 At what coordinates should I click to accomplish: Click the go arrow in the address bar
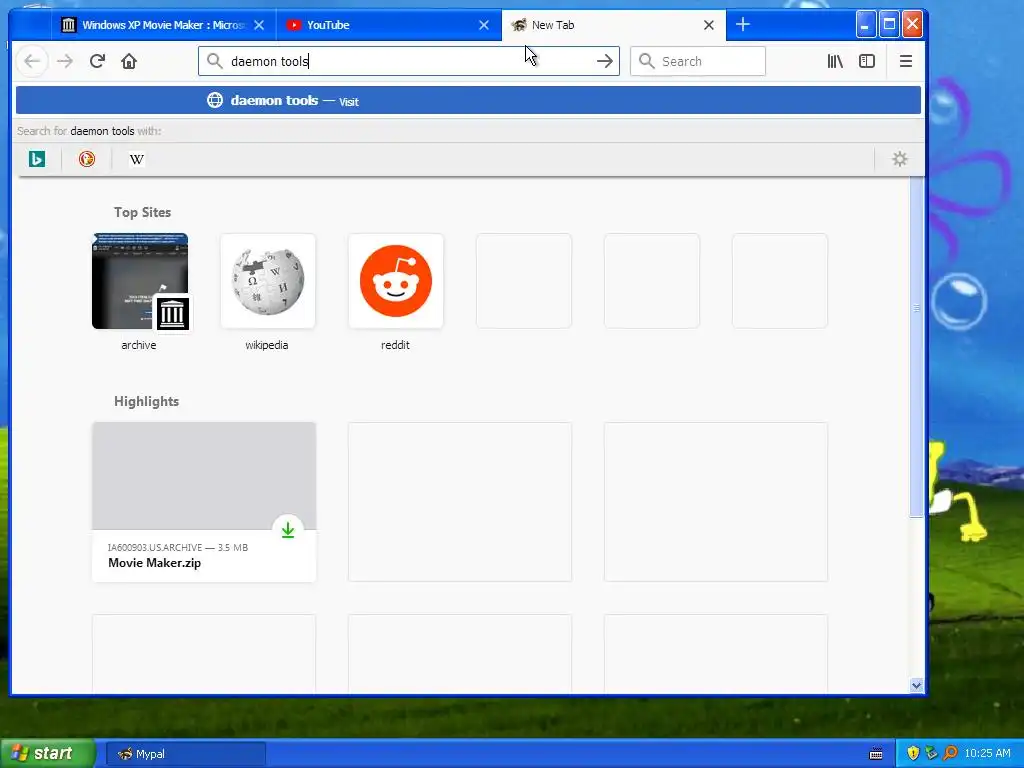click(x=605, y=61)
